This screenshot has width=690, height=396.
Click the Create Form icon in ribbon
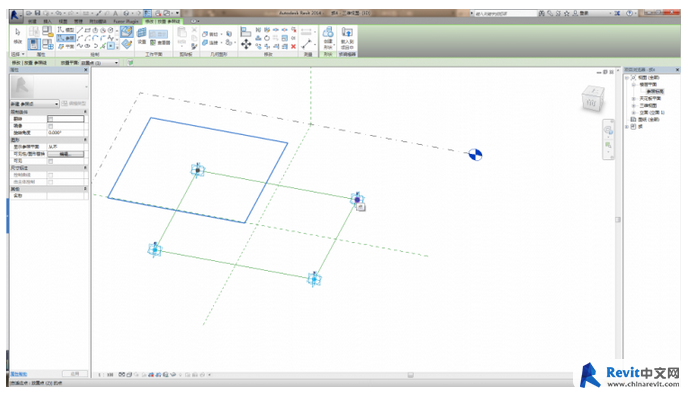328,37
